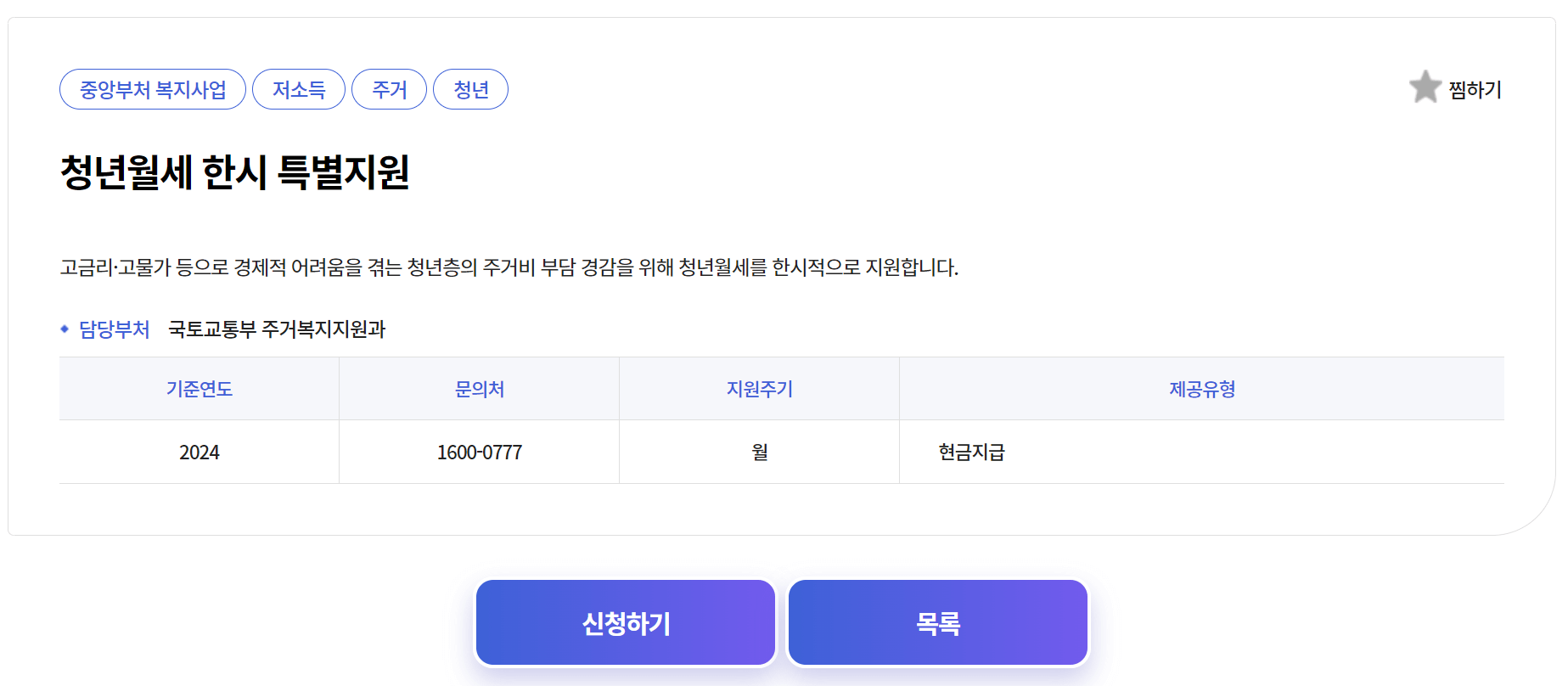1568x686 pixels.
Task: Select the phone number 1600-0777
Action: [478, 451]
